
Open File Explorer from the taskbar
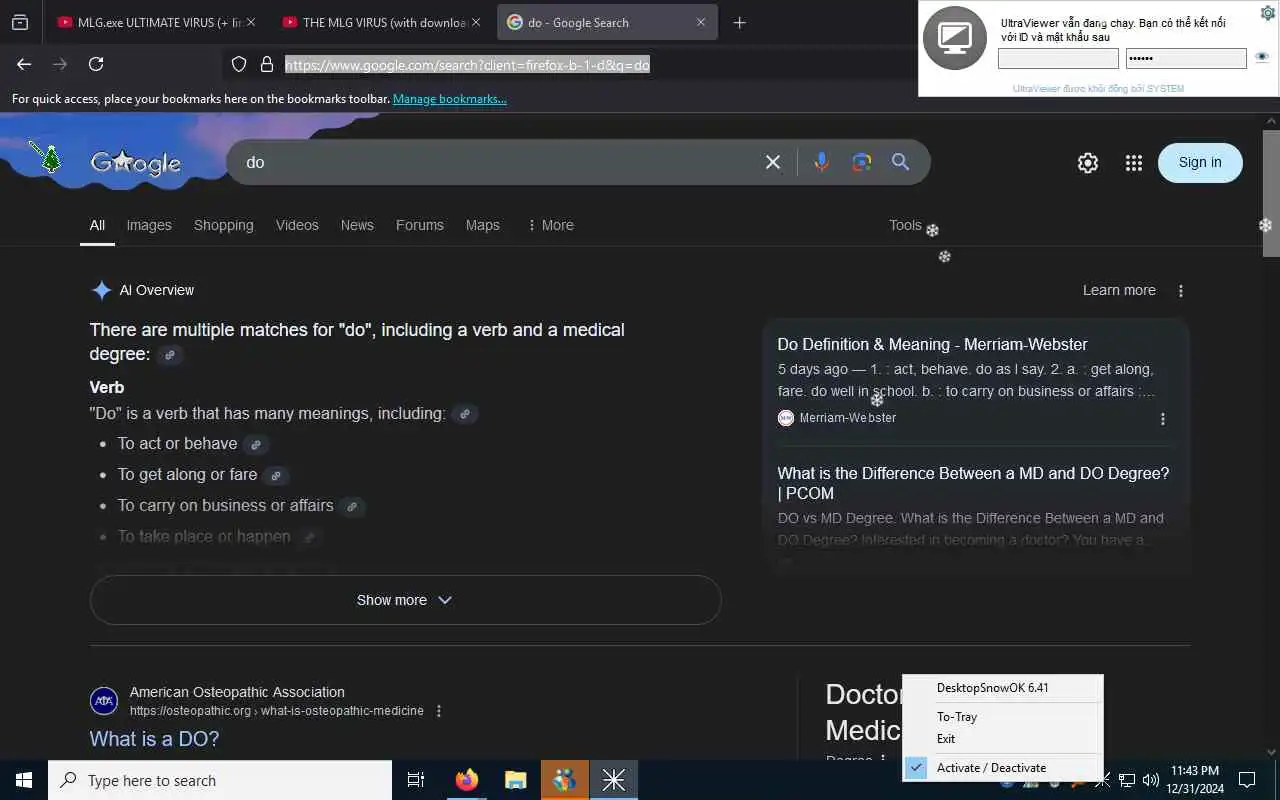[515, 780]
